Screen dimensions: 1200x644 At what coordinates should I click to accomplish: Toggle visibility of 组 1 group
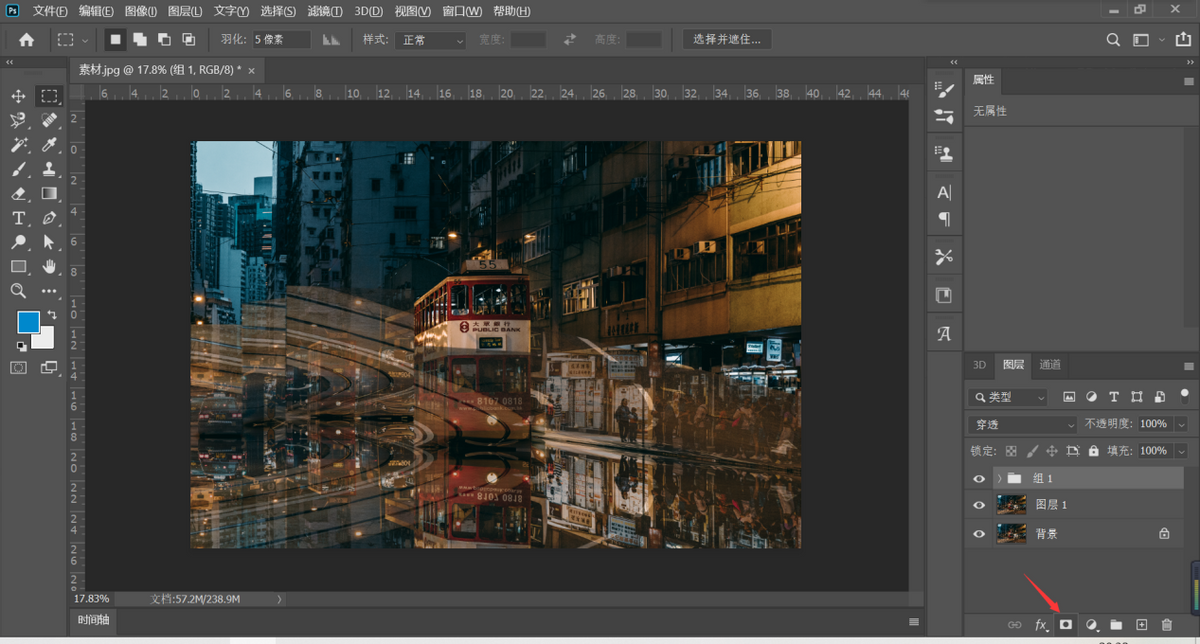[979, 478]
